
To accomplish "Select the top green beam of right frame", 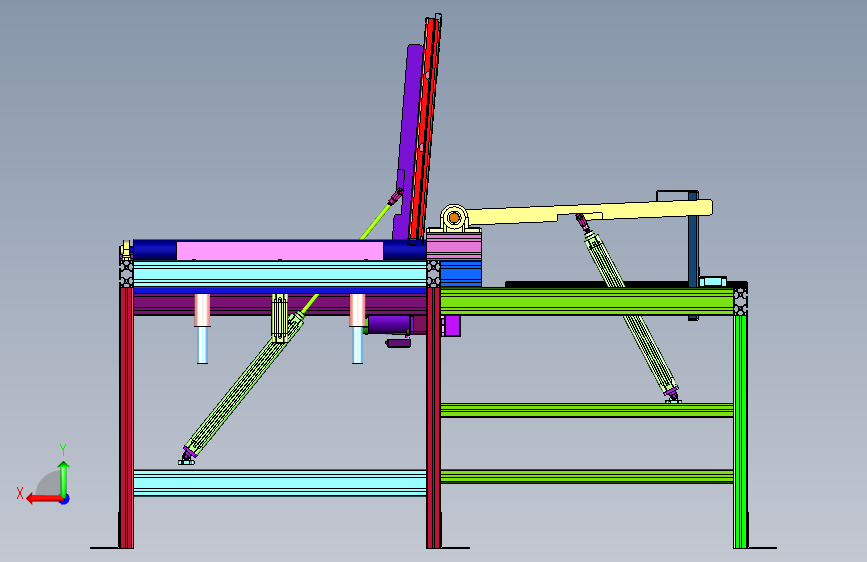I will click(587, 301).
